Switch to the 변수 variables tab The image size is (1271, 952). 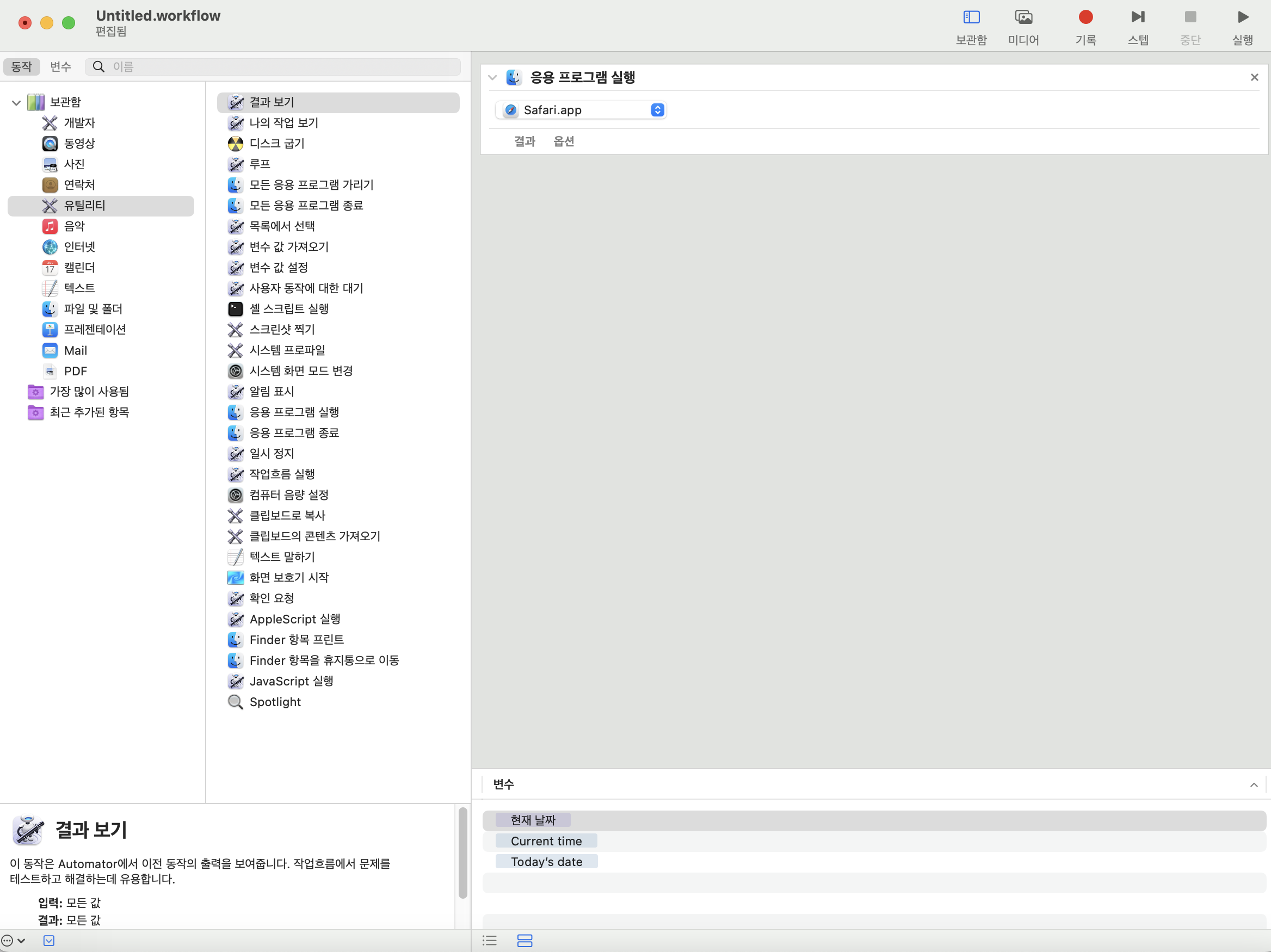60,67
